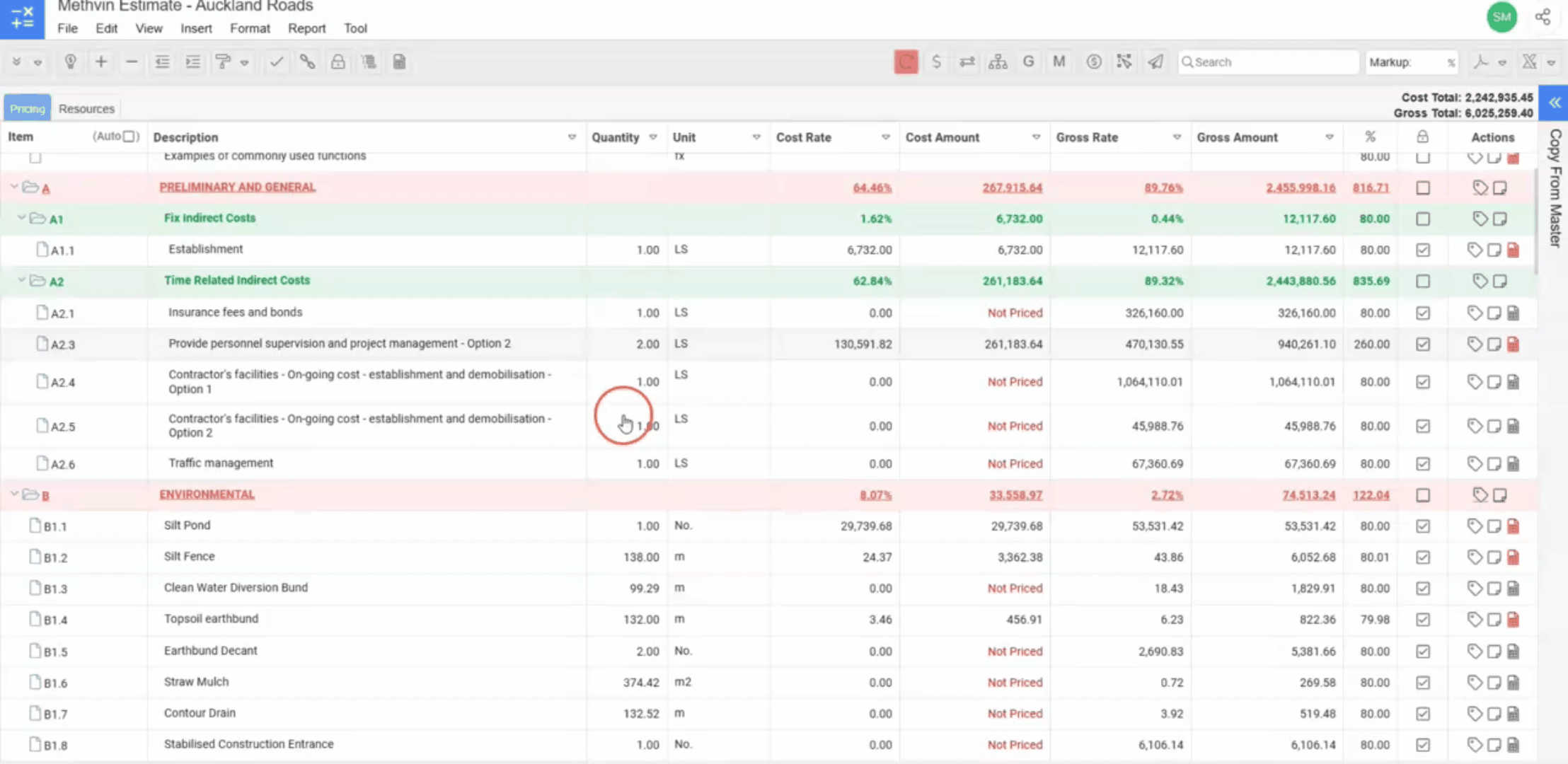Image resolution: width=1568 pixels, height=764 pixels.
Task: Click the hierarchy structure toolbar icon
Action: pos(998,62)
